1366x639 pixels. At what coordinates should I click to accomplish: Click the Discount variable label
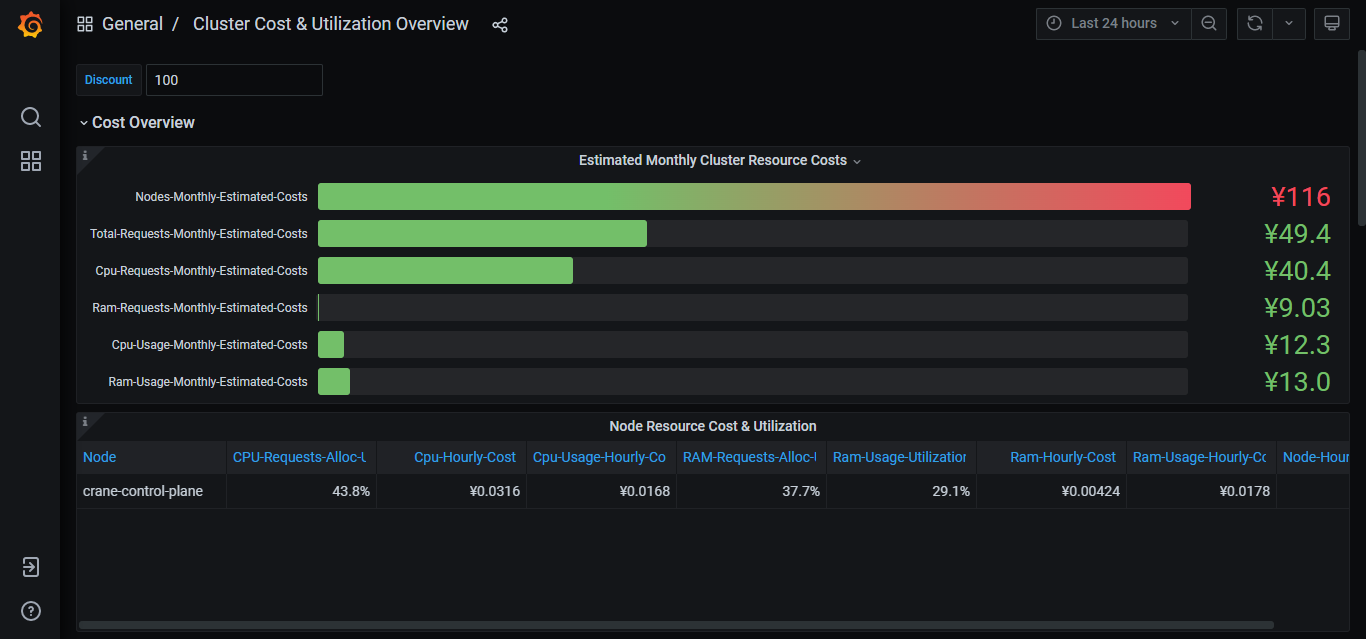click(109, 80)
